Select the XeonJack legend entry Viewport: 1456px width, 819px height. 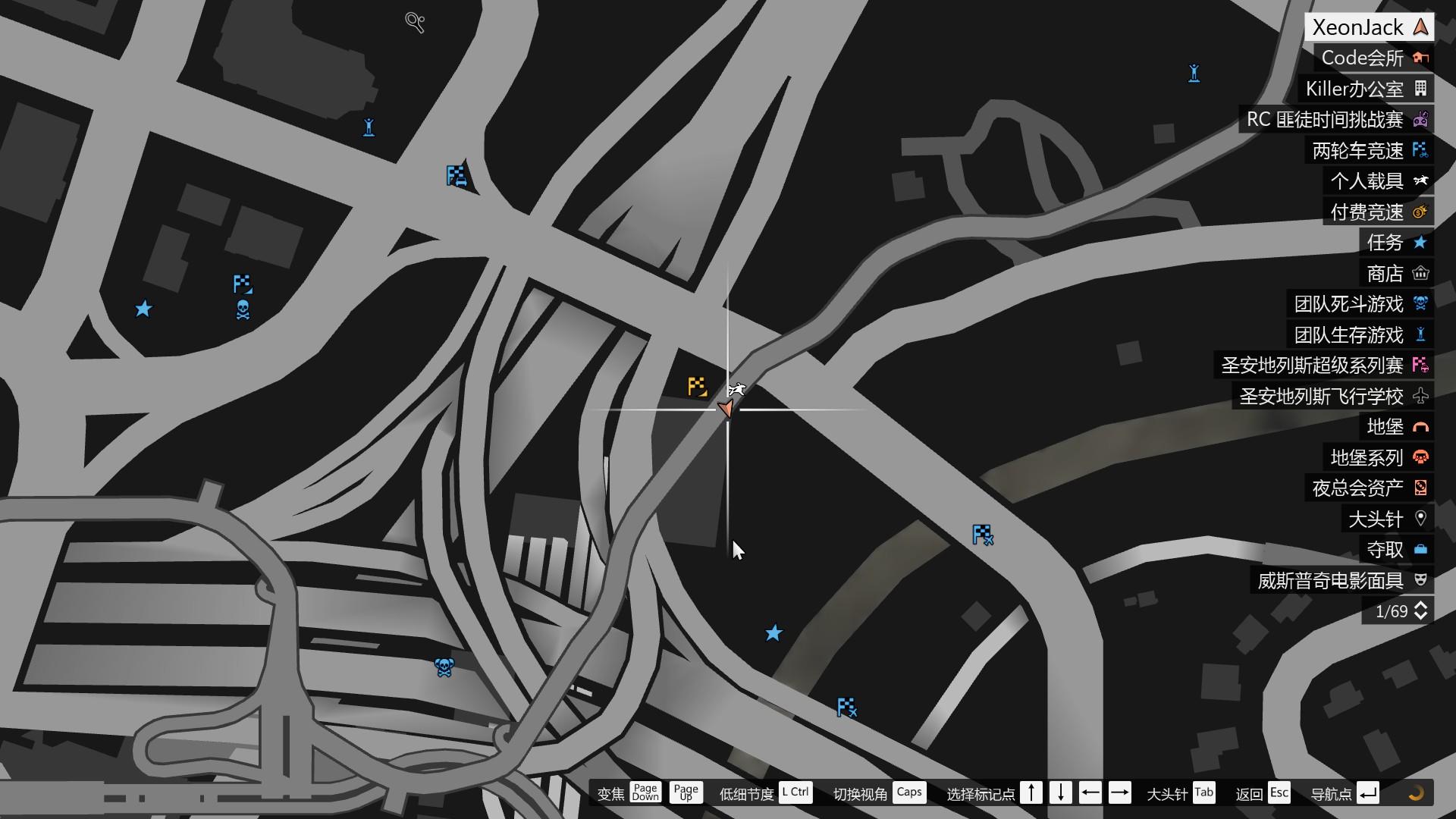1370,27
